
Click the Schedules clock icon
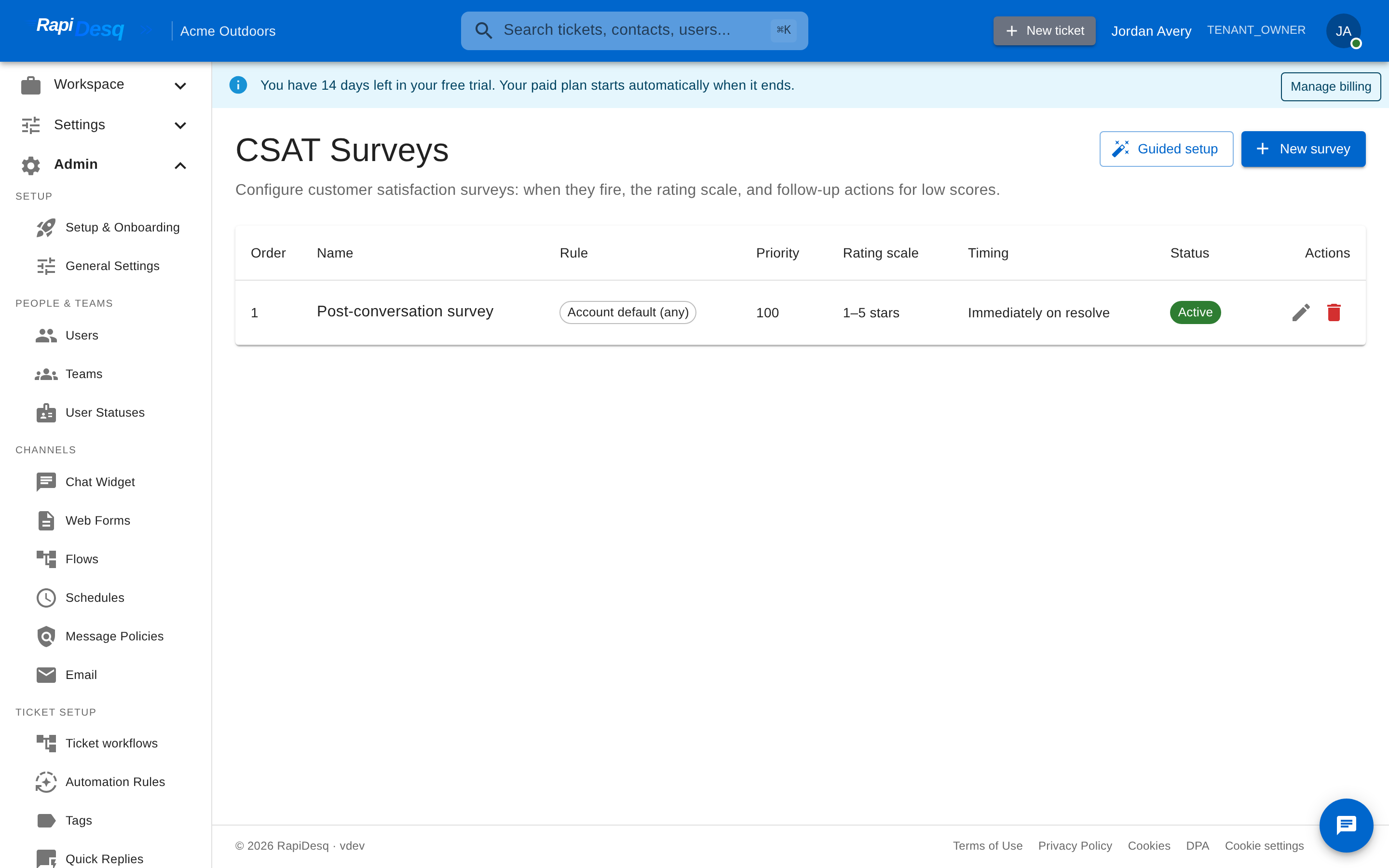(46, 597)
